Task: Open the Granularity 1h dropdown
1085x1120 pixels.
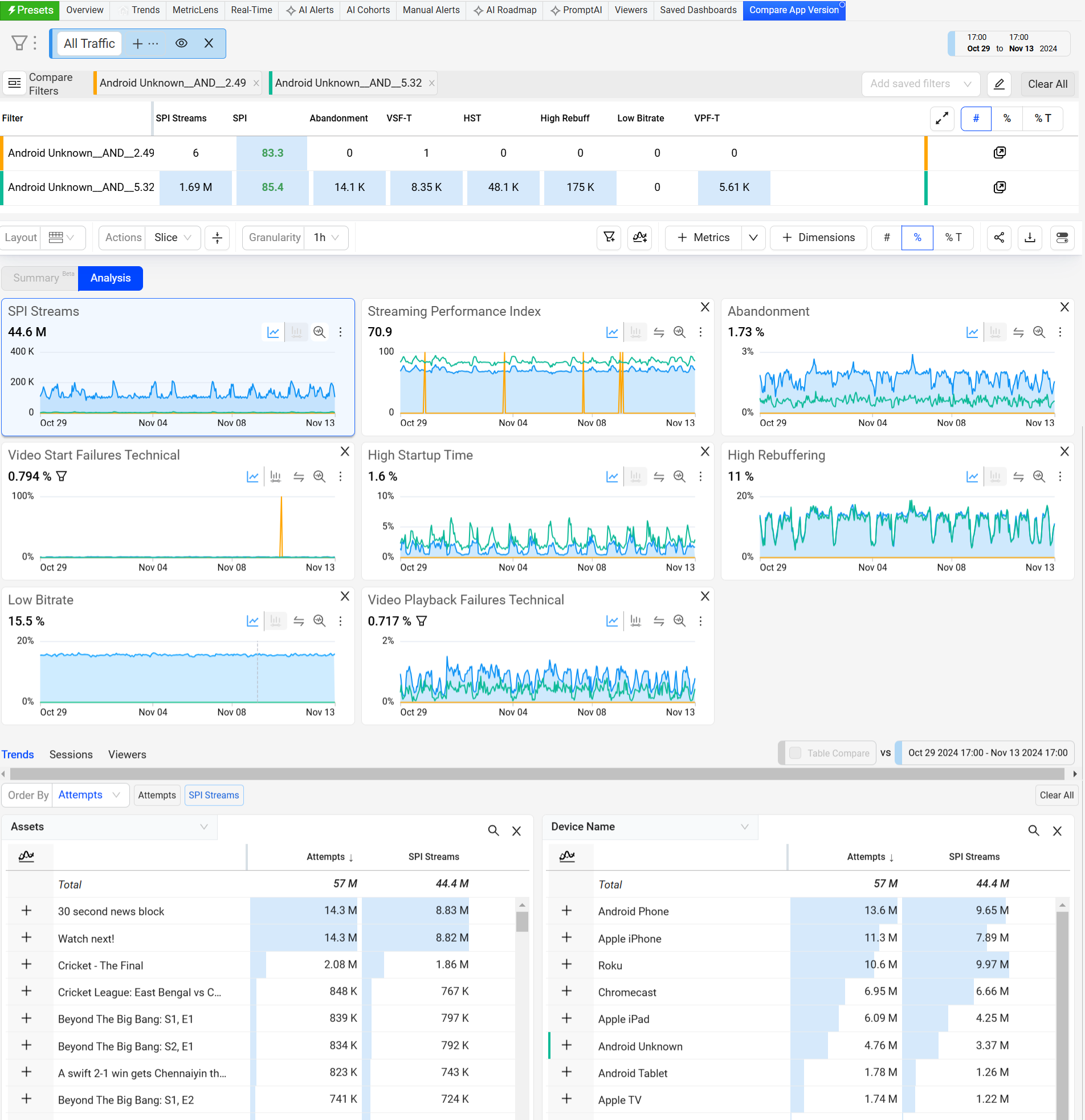Action: click(327, 238)
